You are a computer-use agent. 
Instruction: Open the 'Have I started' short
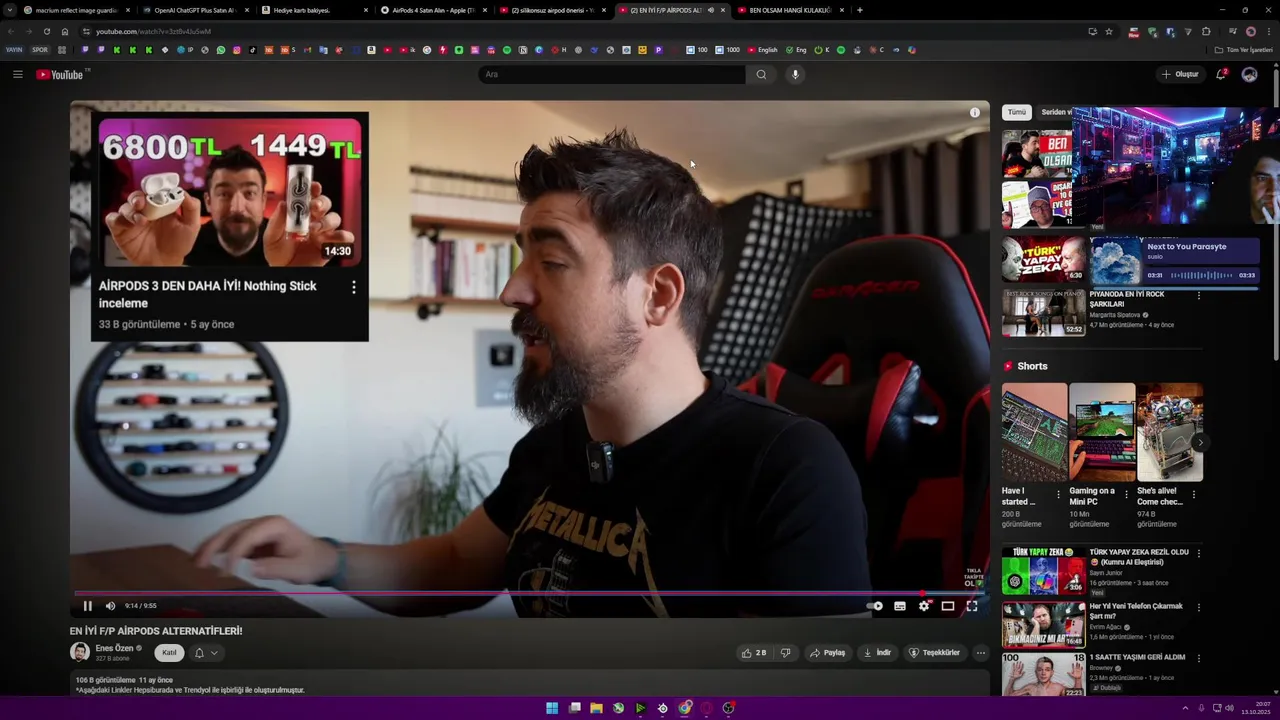[x=1034, y=432]
